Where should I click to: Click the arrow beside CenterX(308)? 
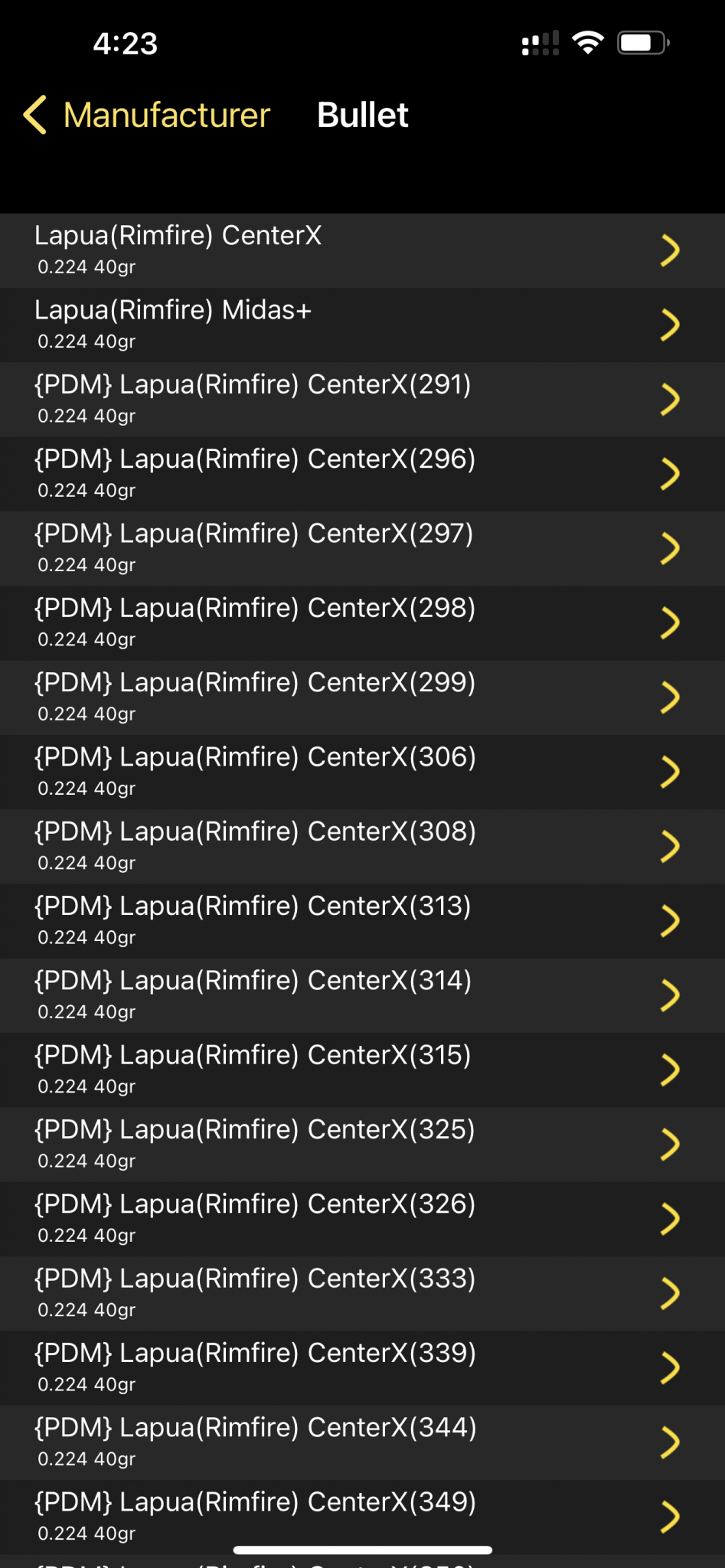tap(669, 846)
